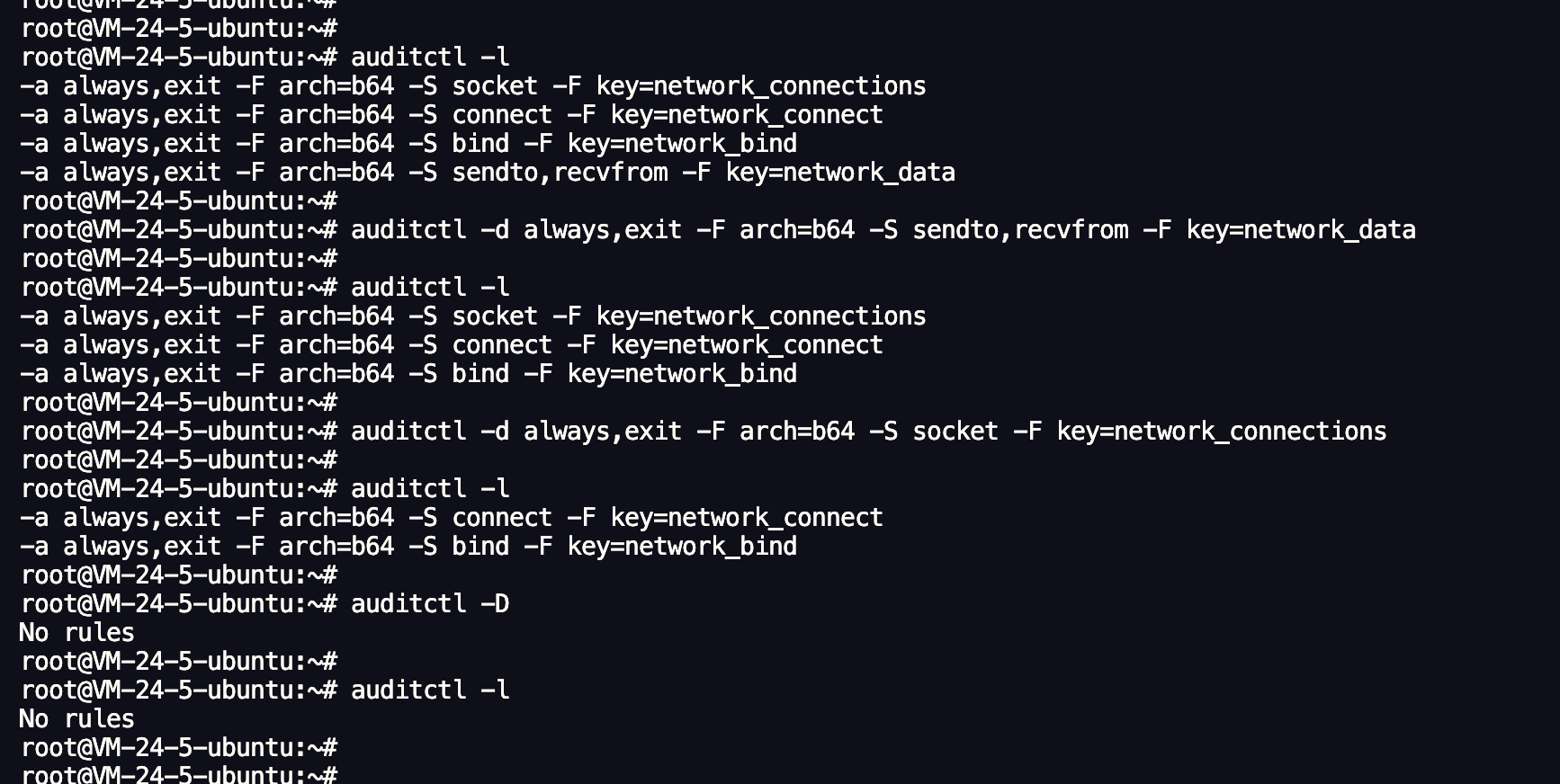Click the first 'auditctl -l' command text
1560x784 pixels.
(430, 58)
